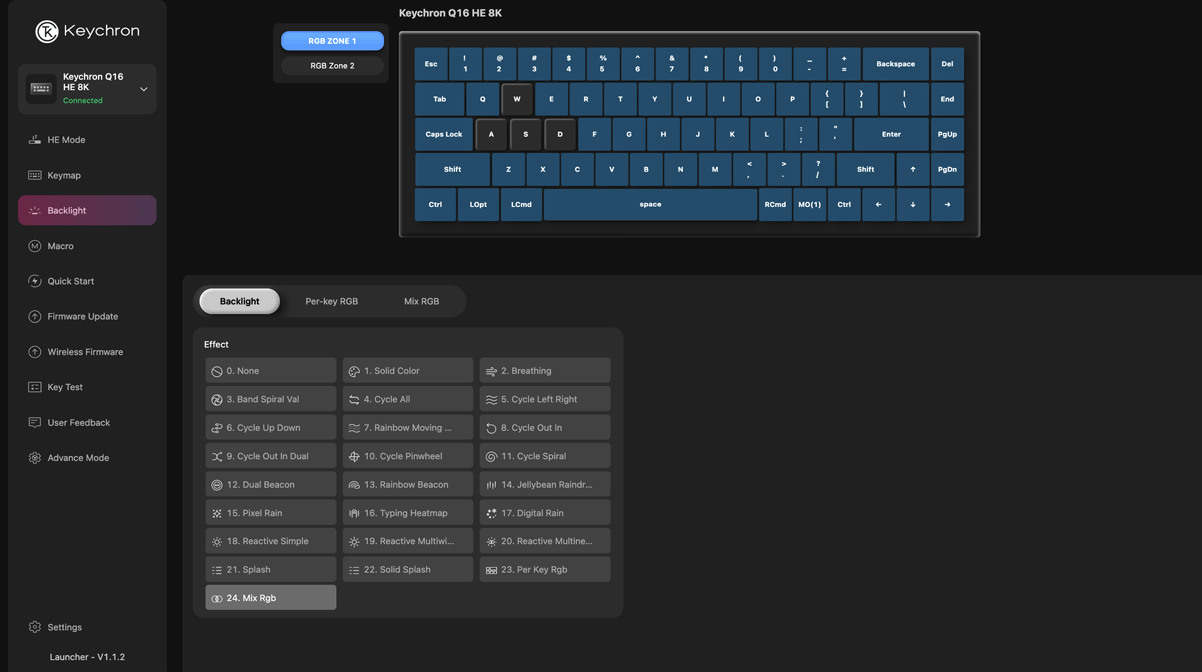Screen dimensions: 1202x672
Task: Click the space bar key on keyboard
Action: [650, 205]
